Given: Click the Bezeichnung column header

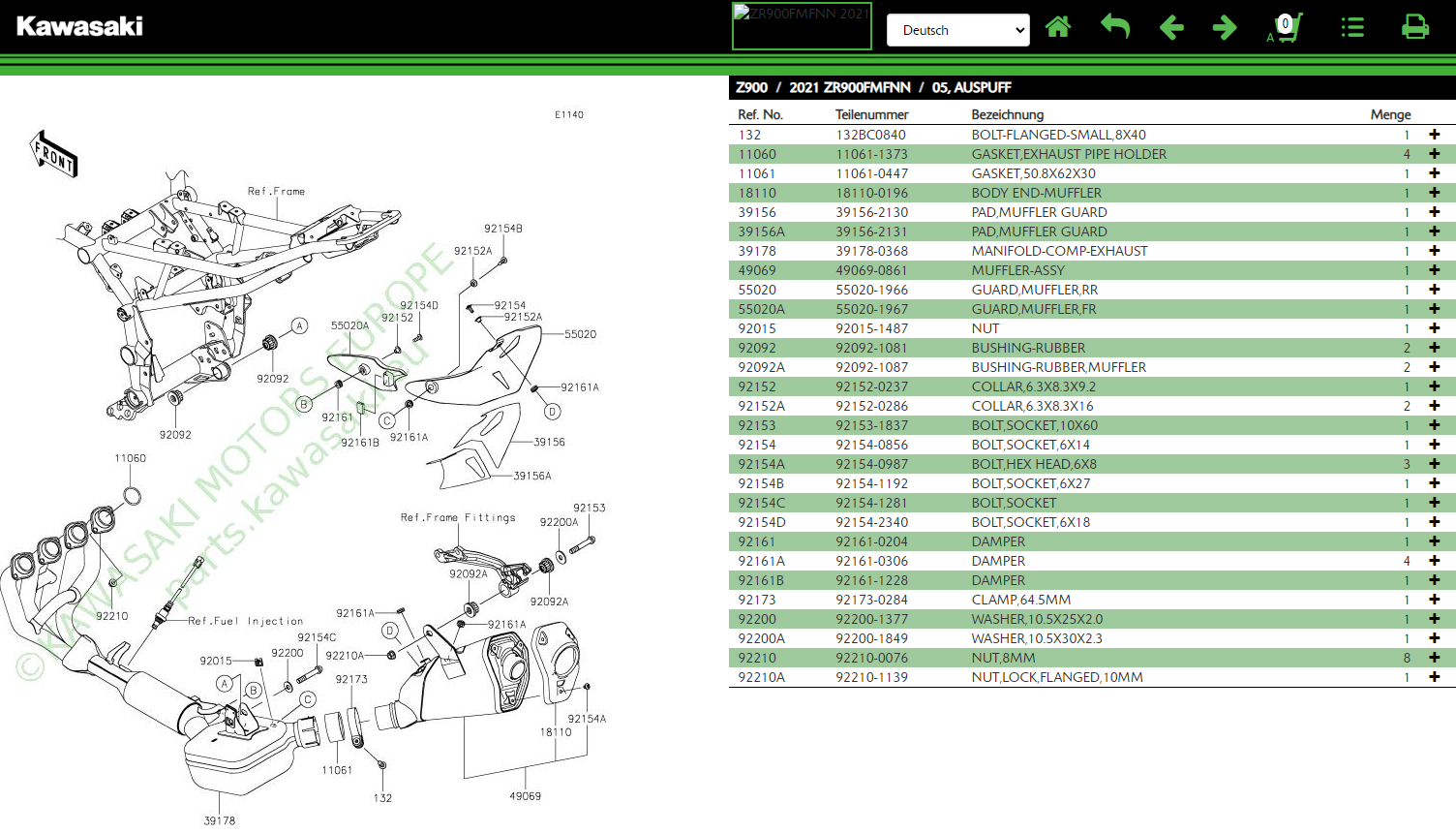Looking at the screenshot, I should click(1008, 114).
